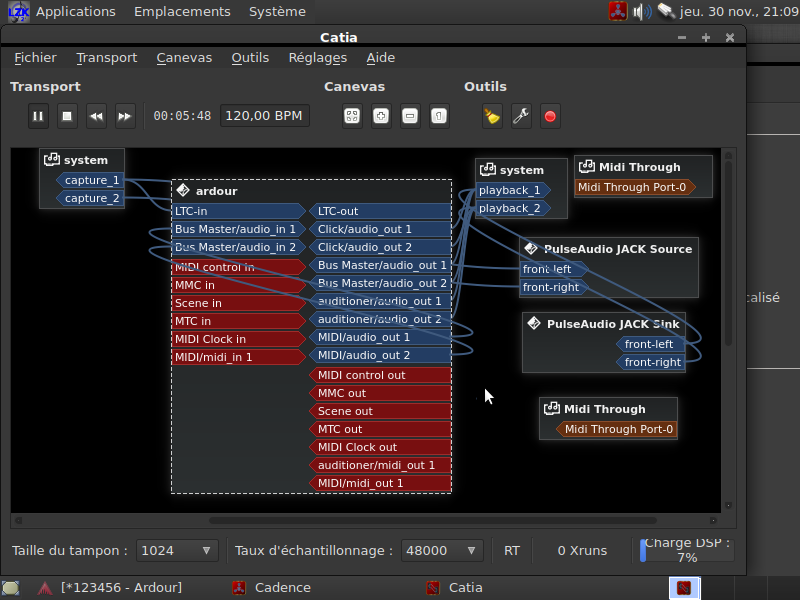Select the MMC out port
800x600 pixels.
(380, 393)
